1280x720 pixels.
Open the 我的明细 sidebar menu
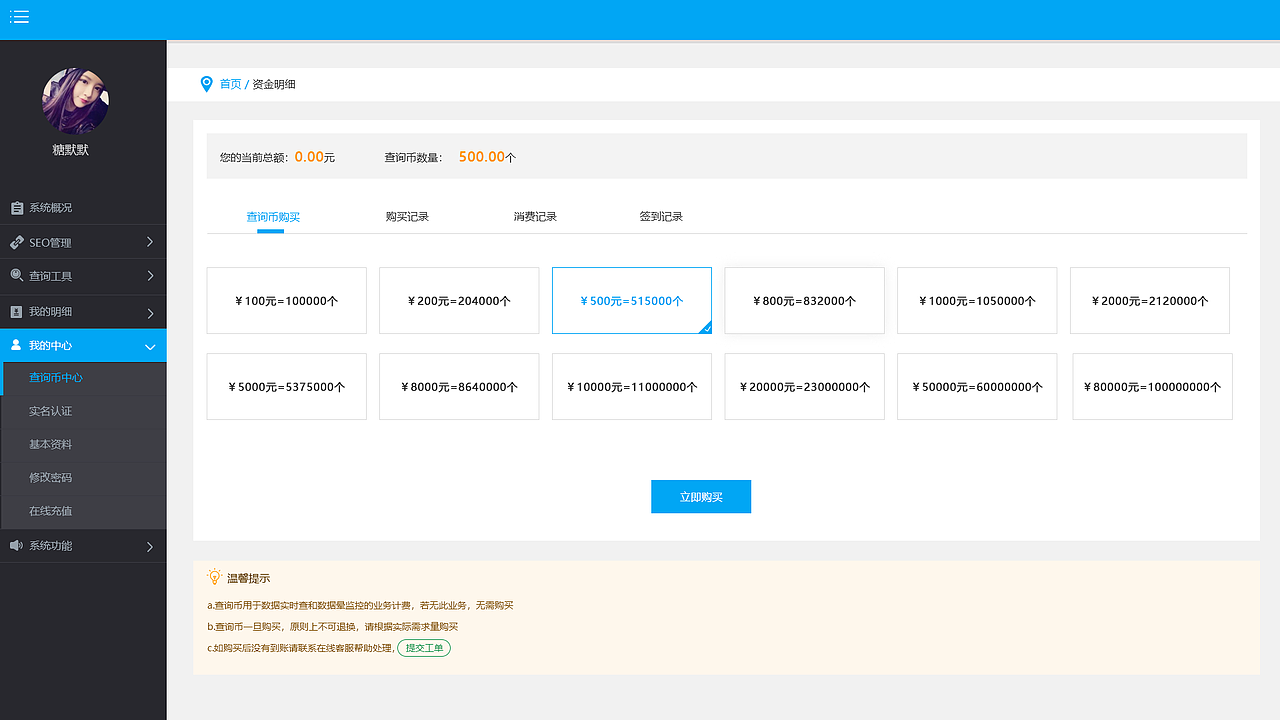pos(83,312)
